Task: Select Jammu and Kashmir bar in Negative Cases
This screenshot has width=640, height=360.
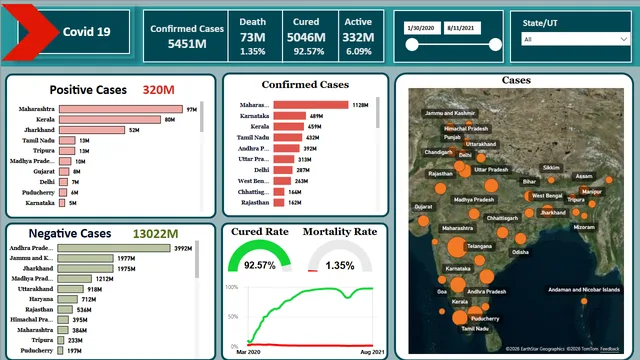Action: [85, 258]
